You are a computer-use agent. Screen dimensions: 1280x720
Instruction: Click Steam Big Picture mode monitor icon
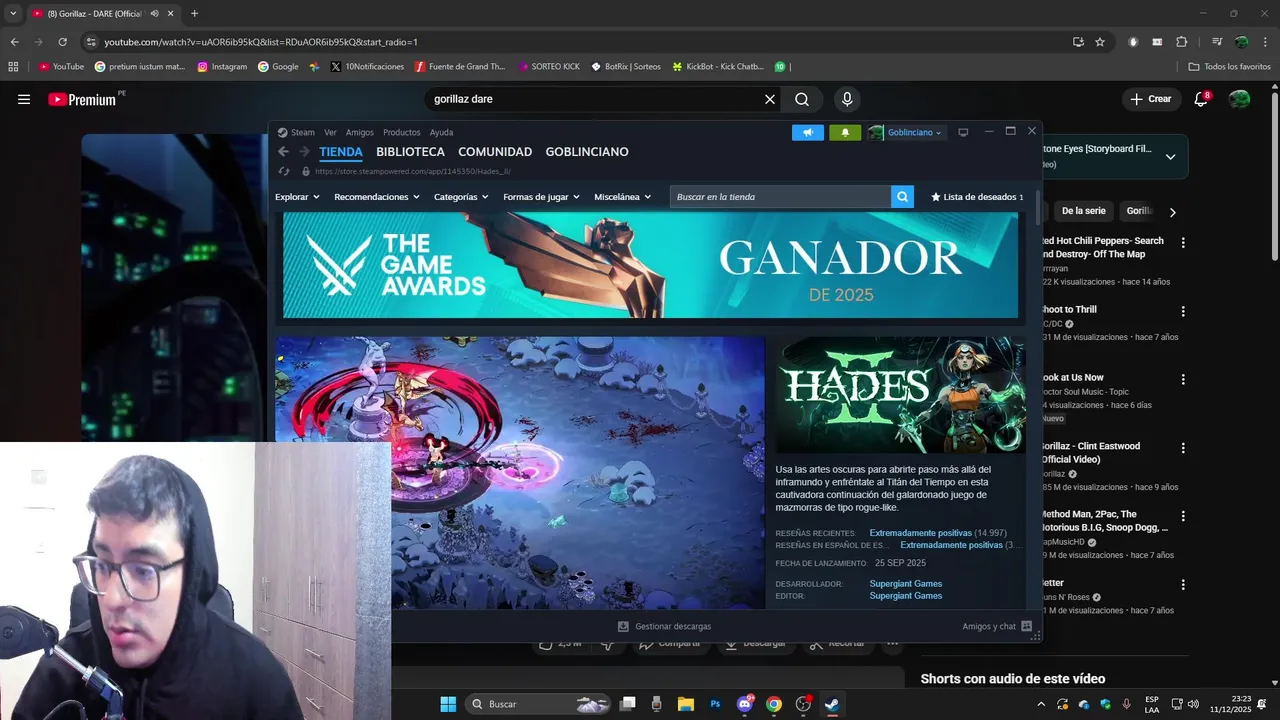coord(963,132)
